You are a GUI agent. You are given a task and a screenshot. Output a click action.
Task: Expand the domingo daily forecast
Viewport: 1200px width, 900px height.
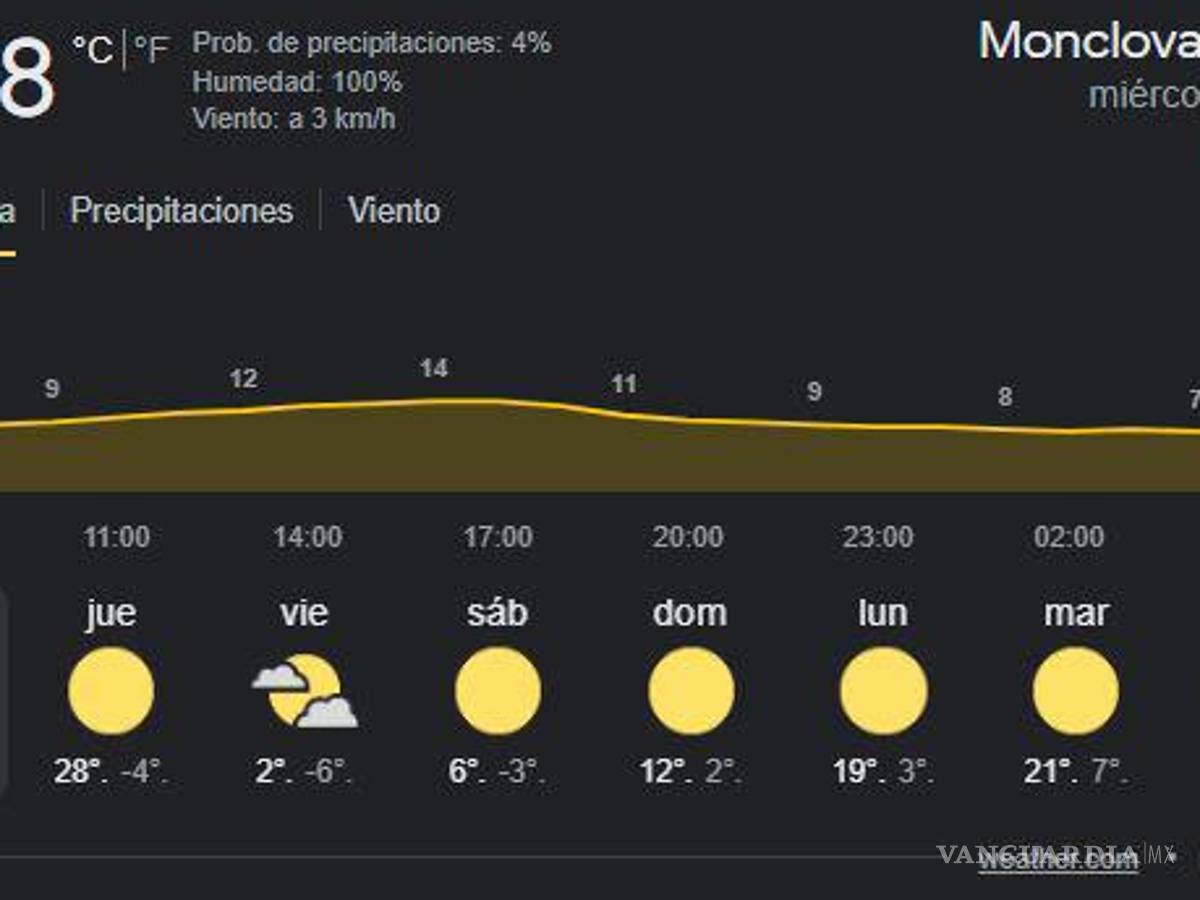[x=690, y=612]
